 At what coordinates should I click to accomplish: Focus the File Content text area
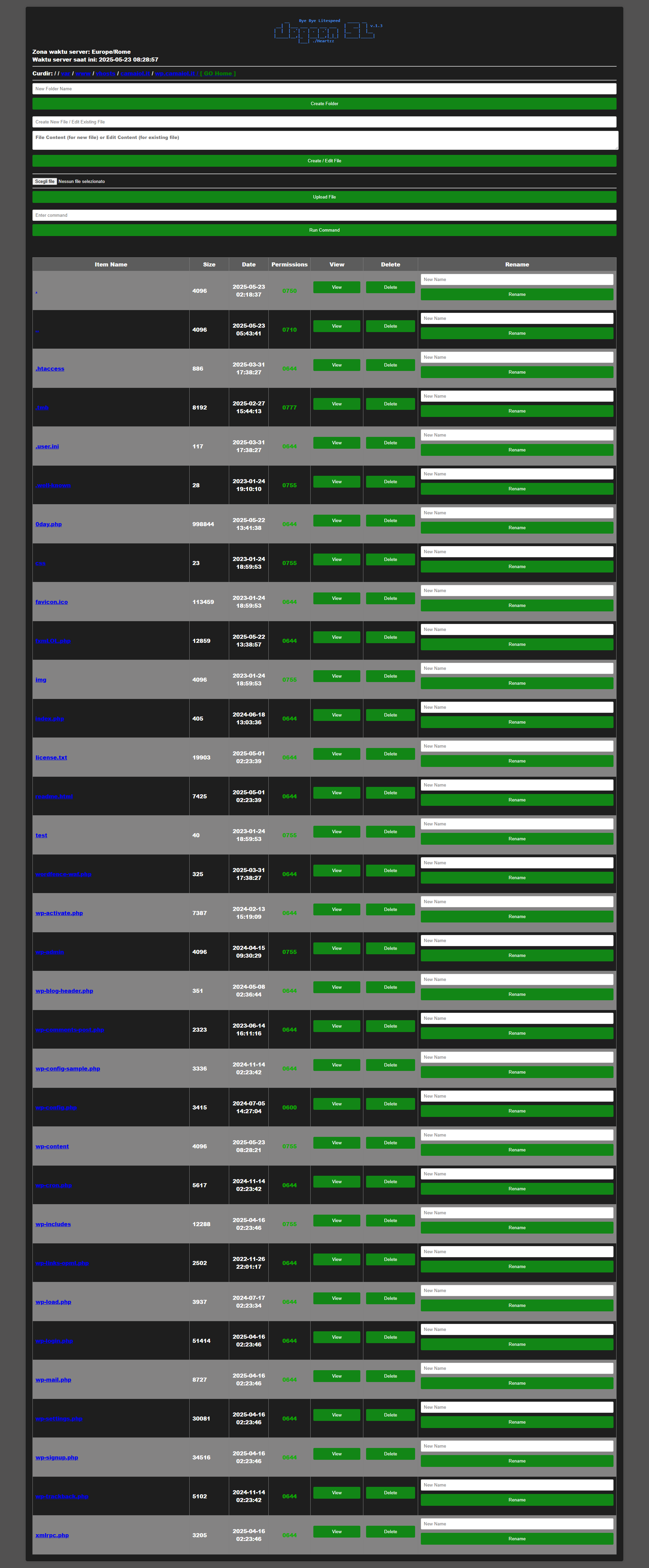tap(324, 141)
